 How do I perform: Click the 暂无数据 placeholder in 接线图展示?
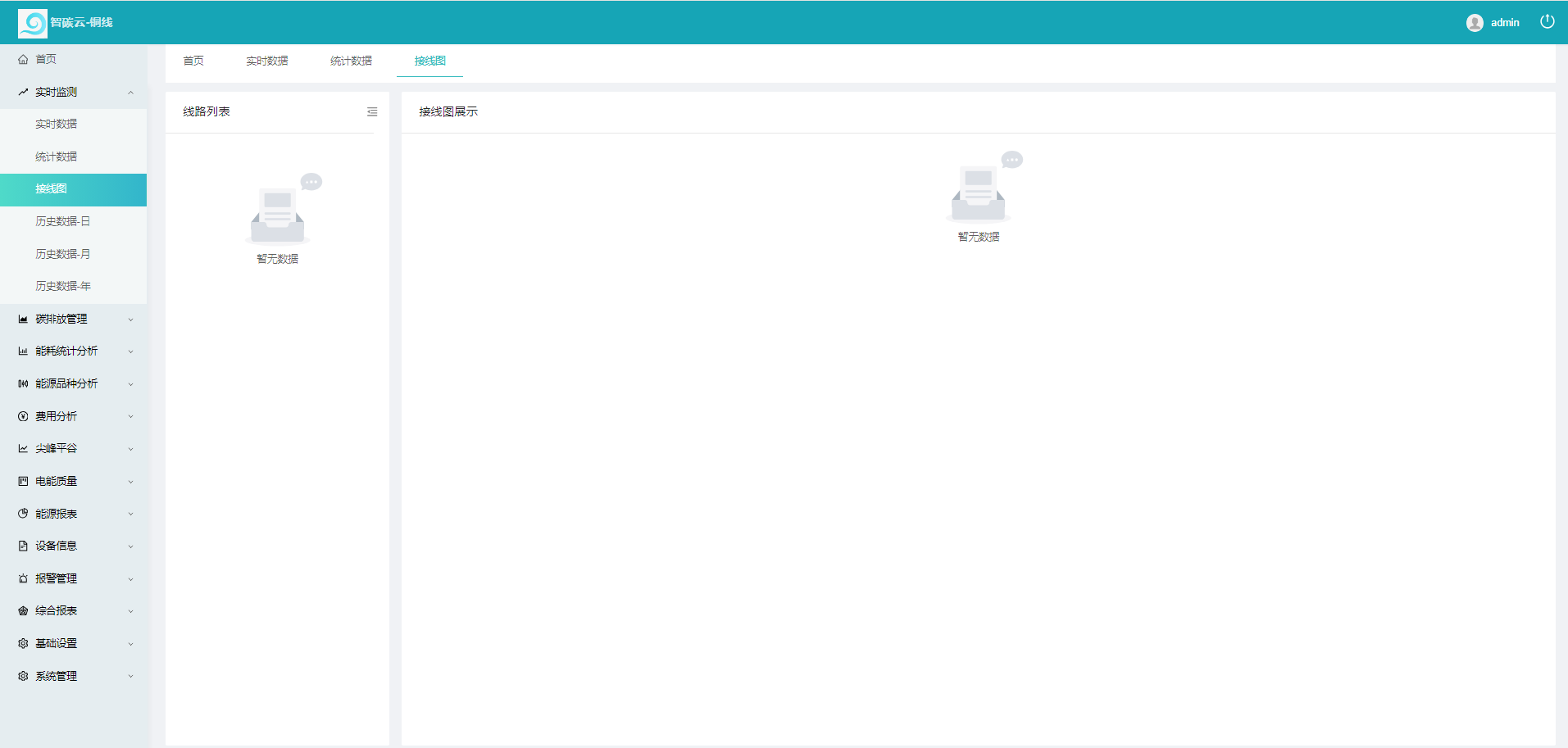coord(978,237)
